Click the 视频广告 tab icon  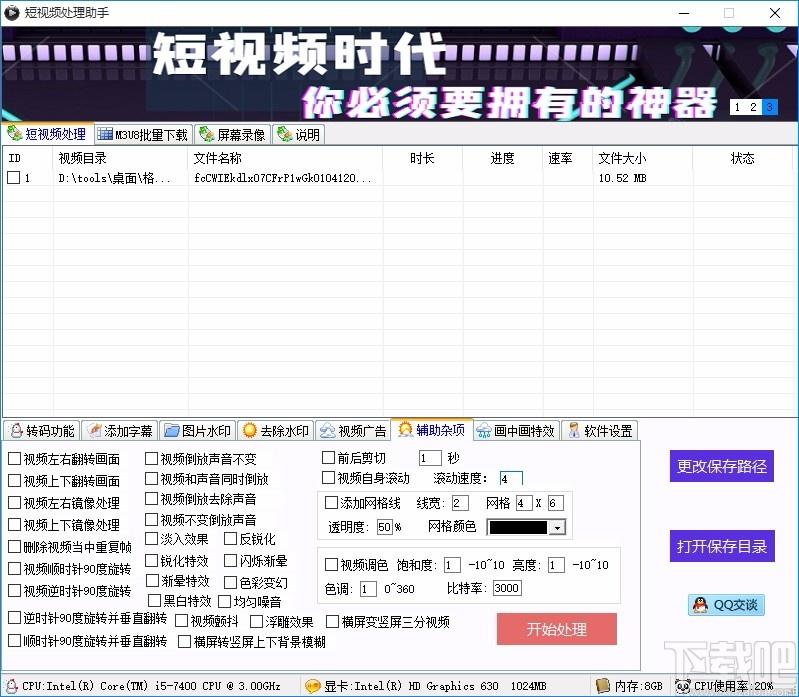point(328,431)
